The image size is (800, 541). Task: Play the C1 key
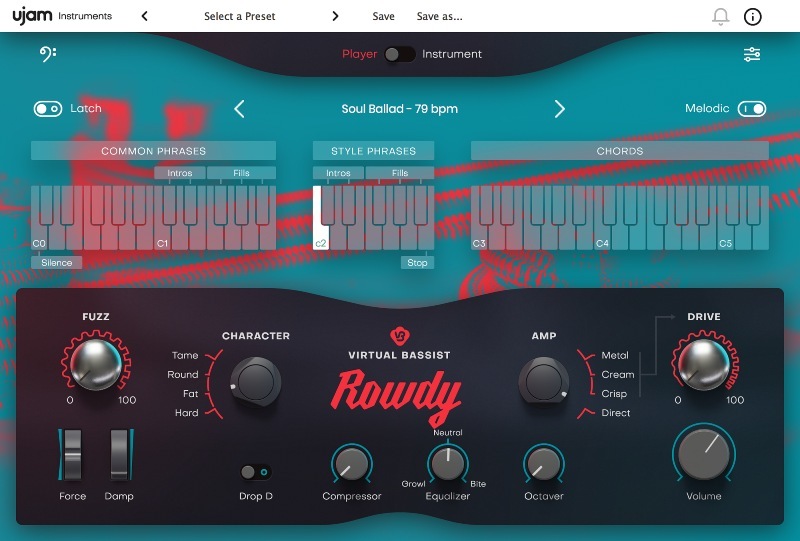pos(162,235)
